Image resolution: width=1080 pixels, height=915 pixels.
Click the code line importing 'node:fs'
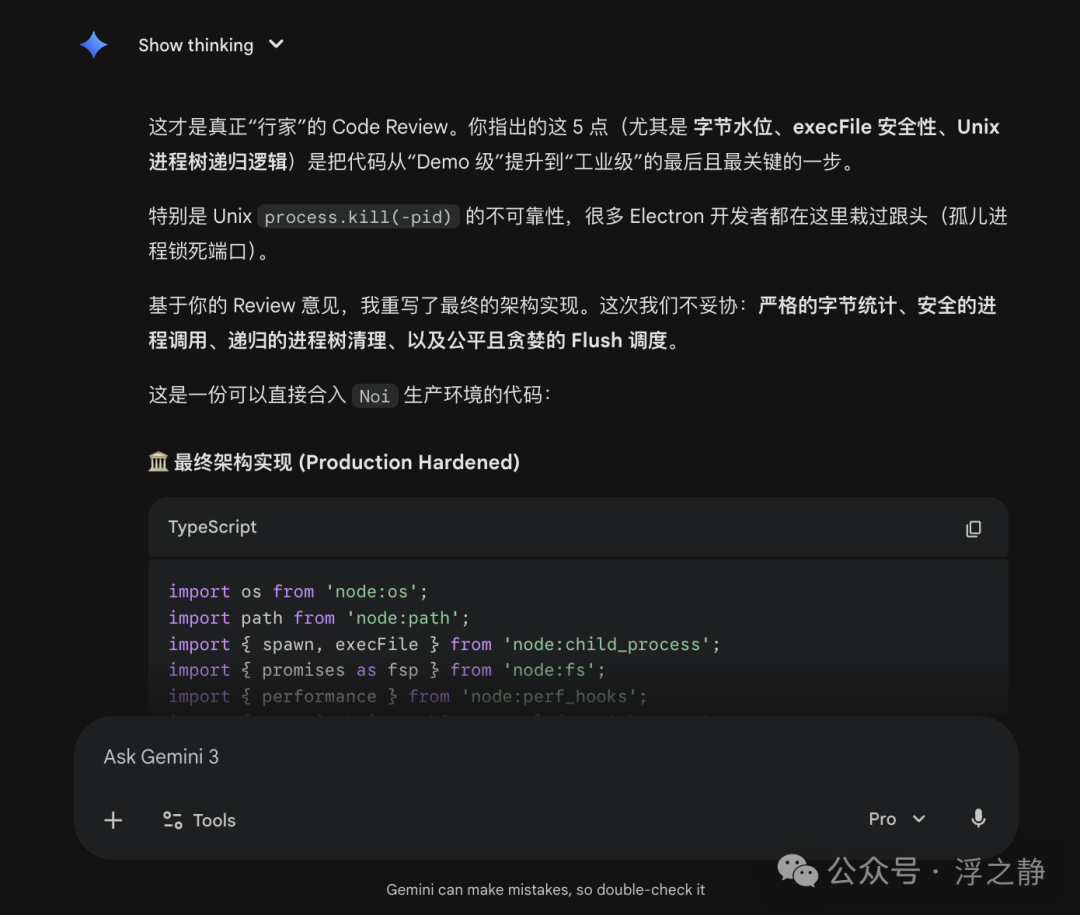[387, 670]
